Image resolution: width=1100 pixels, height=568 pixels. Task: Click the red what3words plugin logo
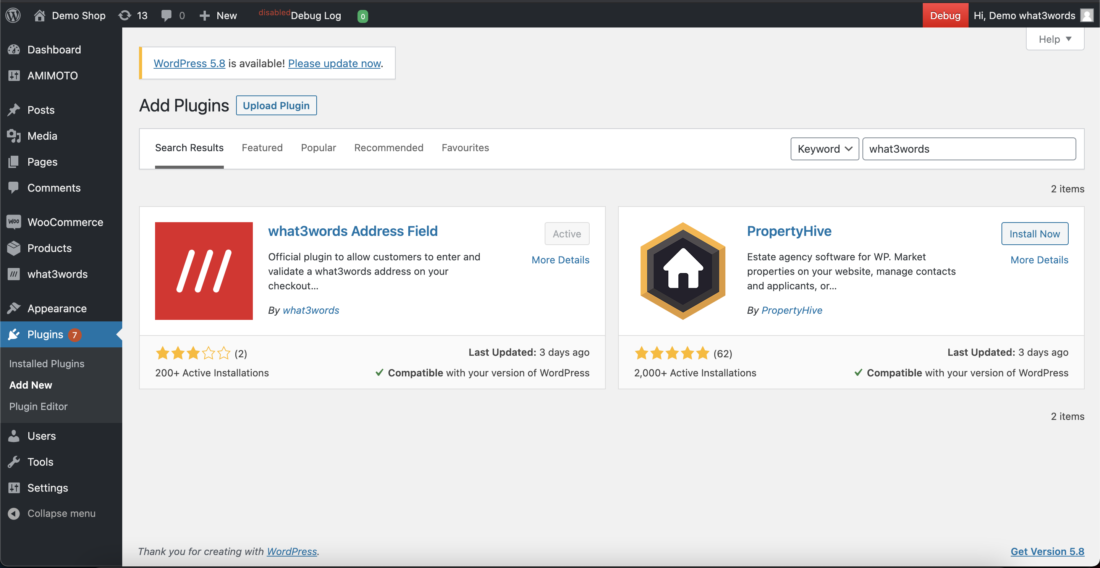[203, 271]
